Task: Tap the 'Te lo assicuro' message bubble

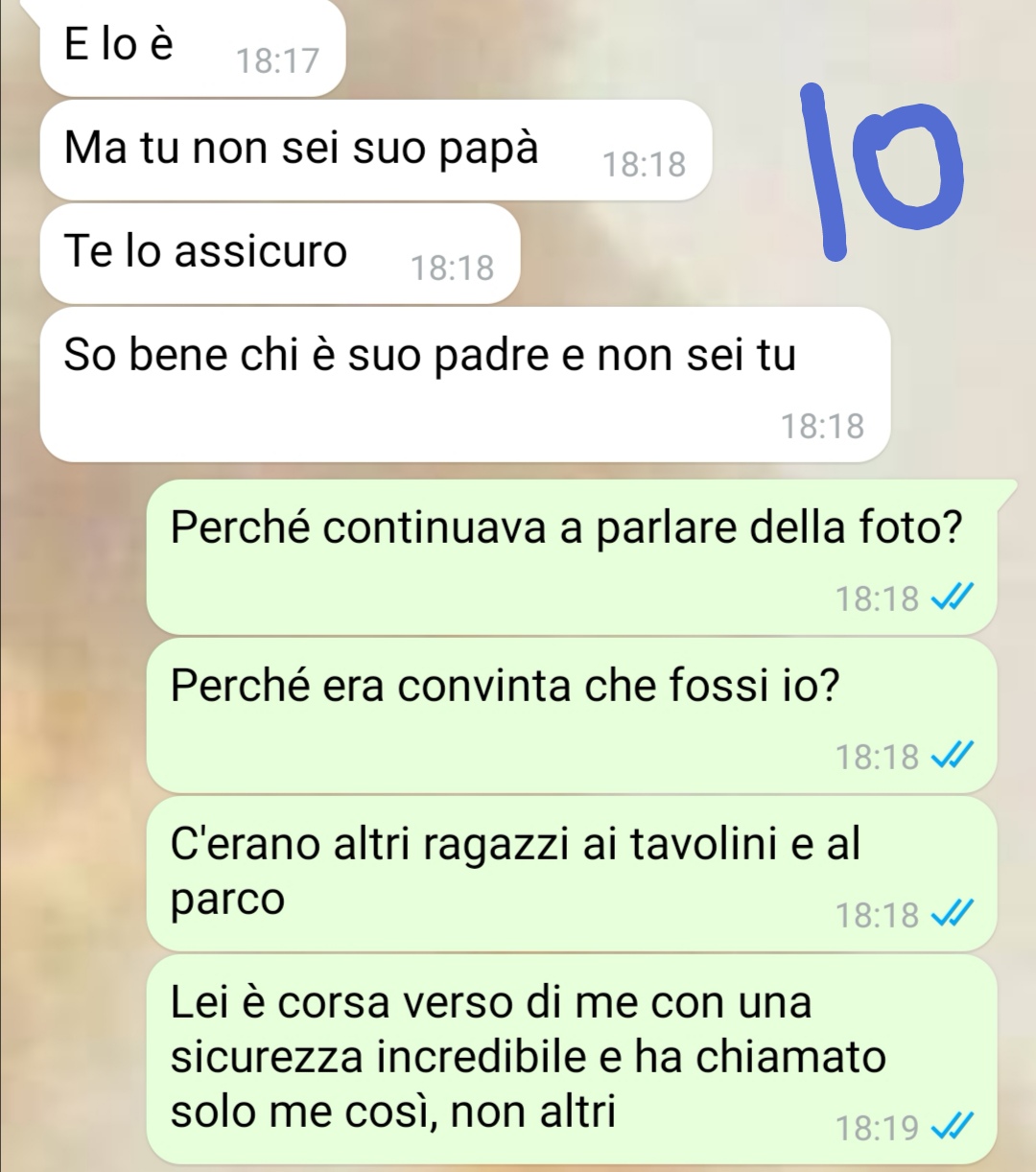Action: (280, 254)
